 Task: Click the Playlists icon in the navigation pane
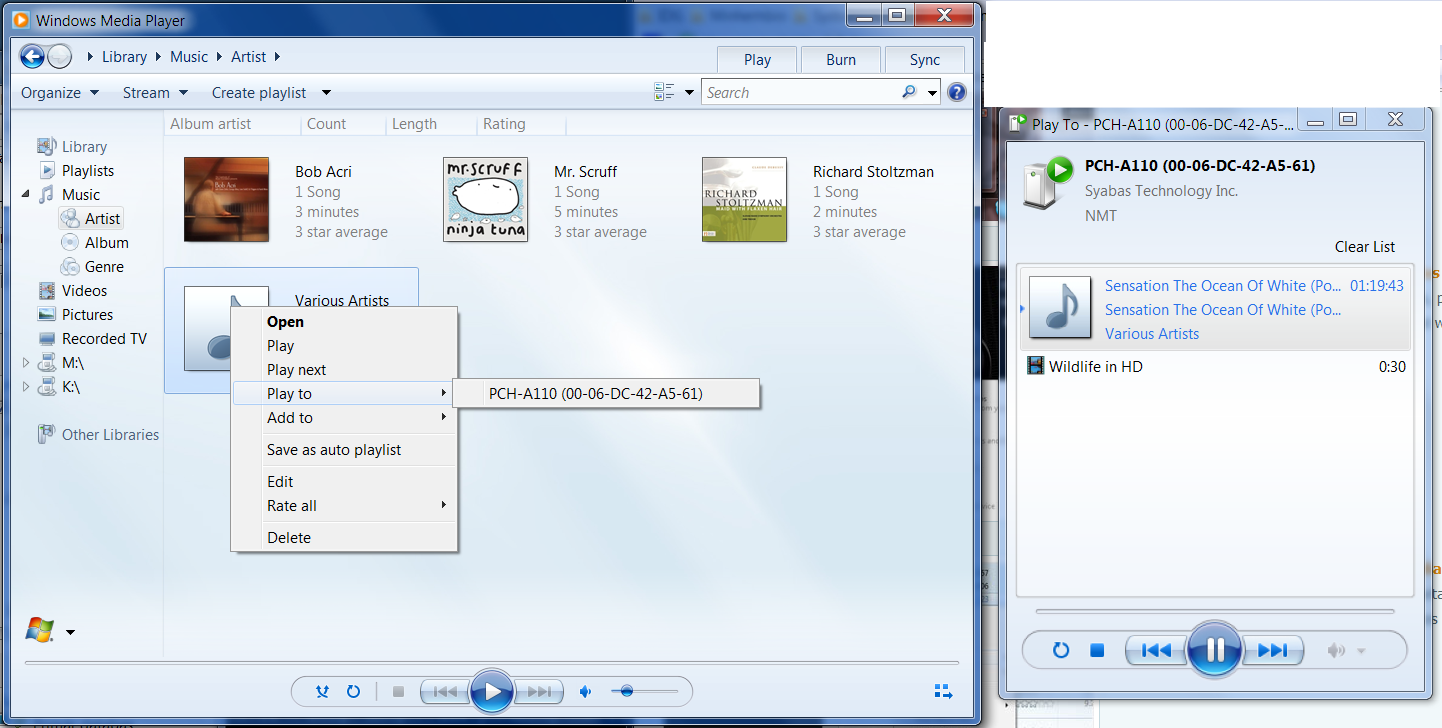point(47,170)
